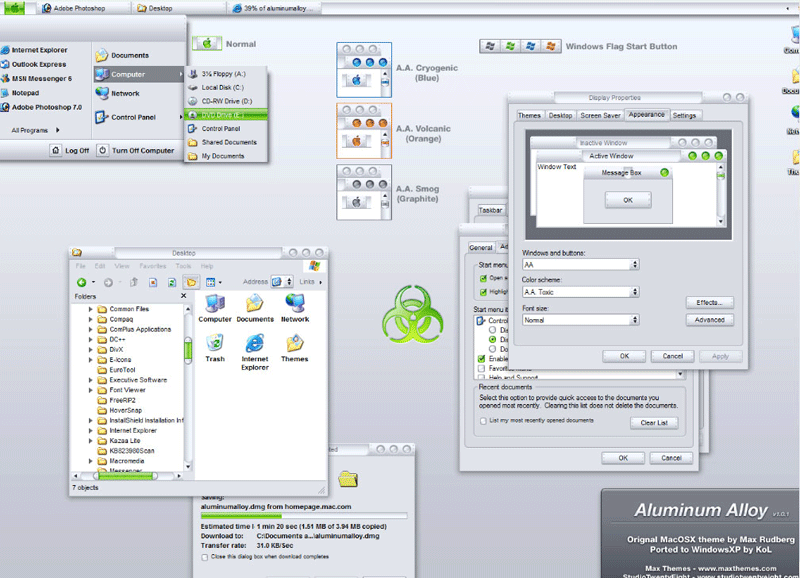Click the green vertical scrollbar in Folders pane
This screenshot has height=578, width=800.
pyautogui.click(x=187, y=349)
